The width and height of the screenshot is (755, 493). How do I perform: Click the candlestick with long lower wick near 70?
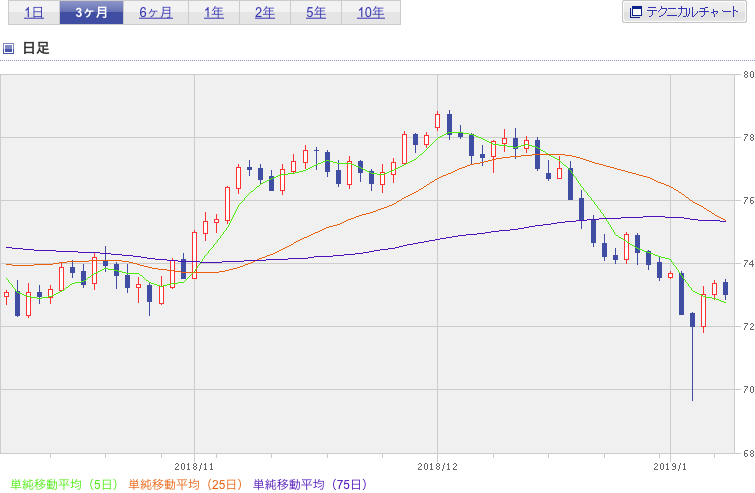pos(692,356)
